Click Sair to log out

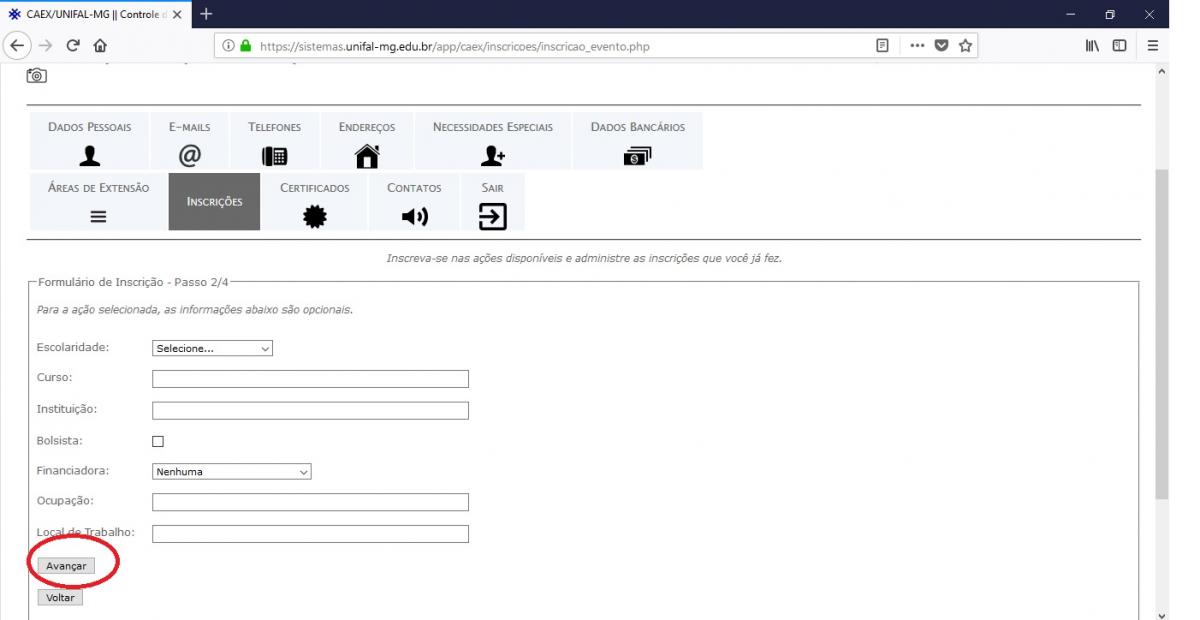pos(492,202)
